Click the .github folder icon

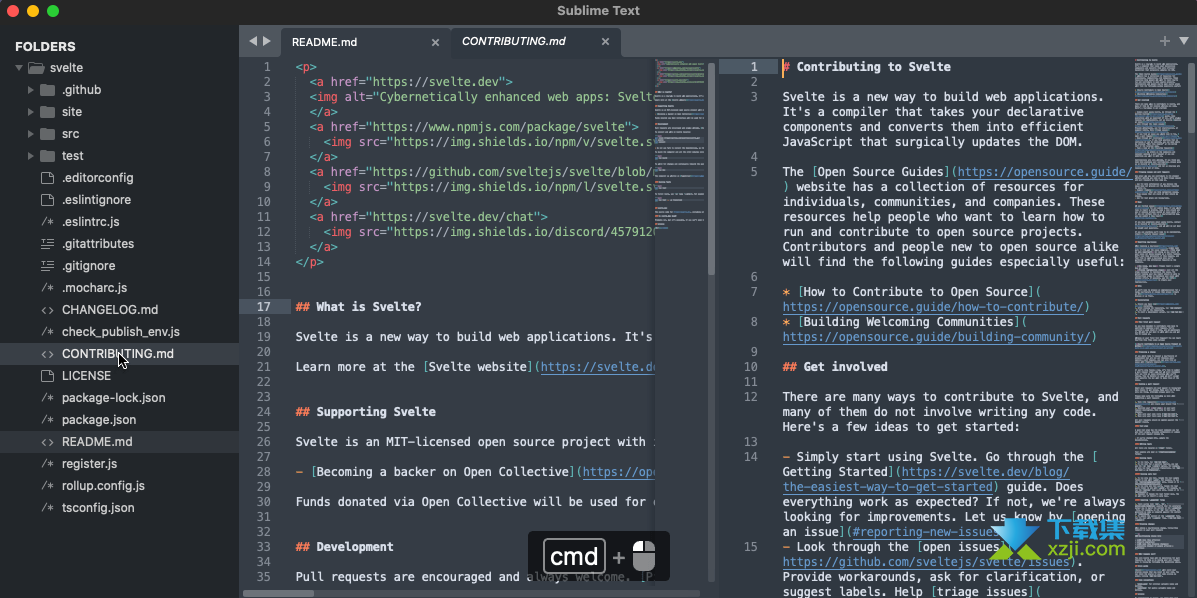point(47,90)
